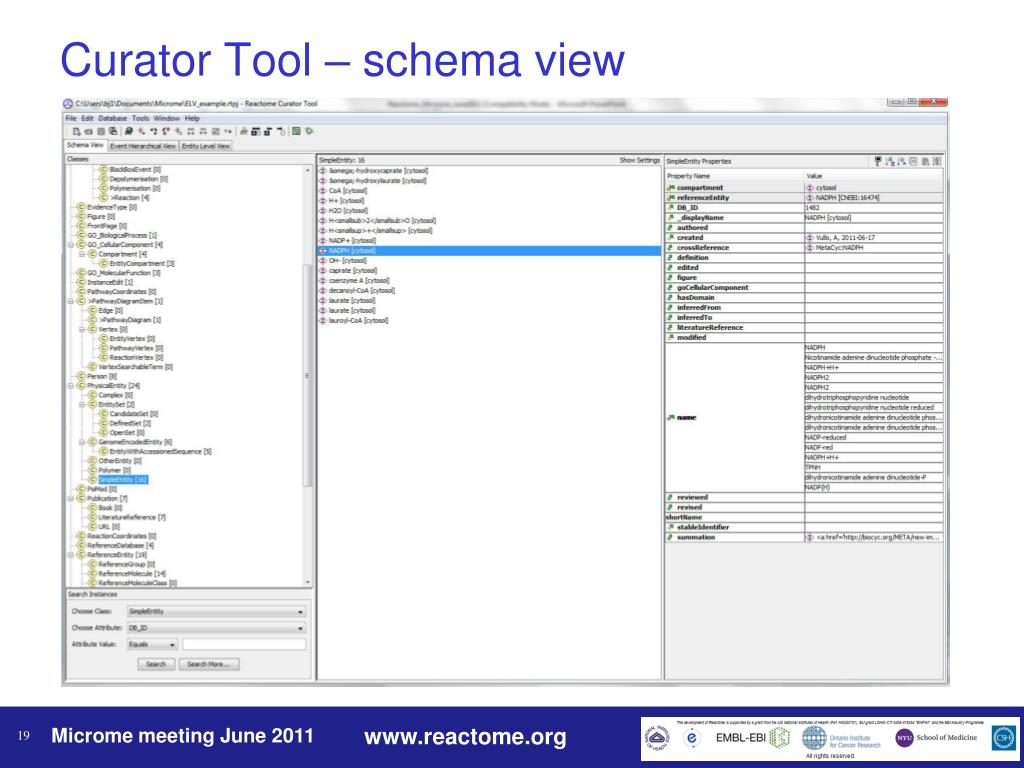Image resolution: width=1024 pixels, height=768 pixels.
Task: Click the class icon beside ReferenceDatabase [4]
Action: (81, 545)
